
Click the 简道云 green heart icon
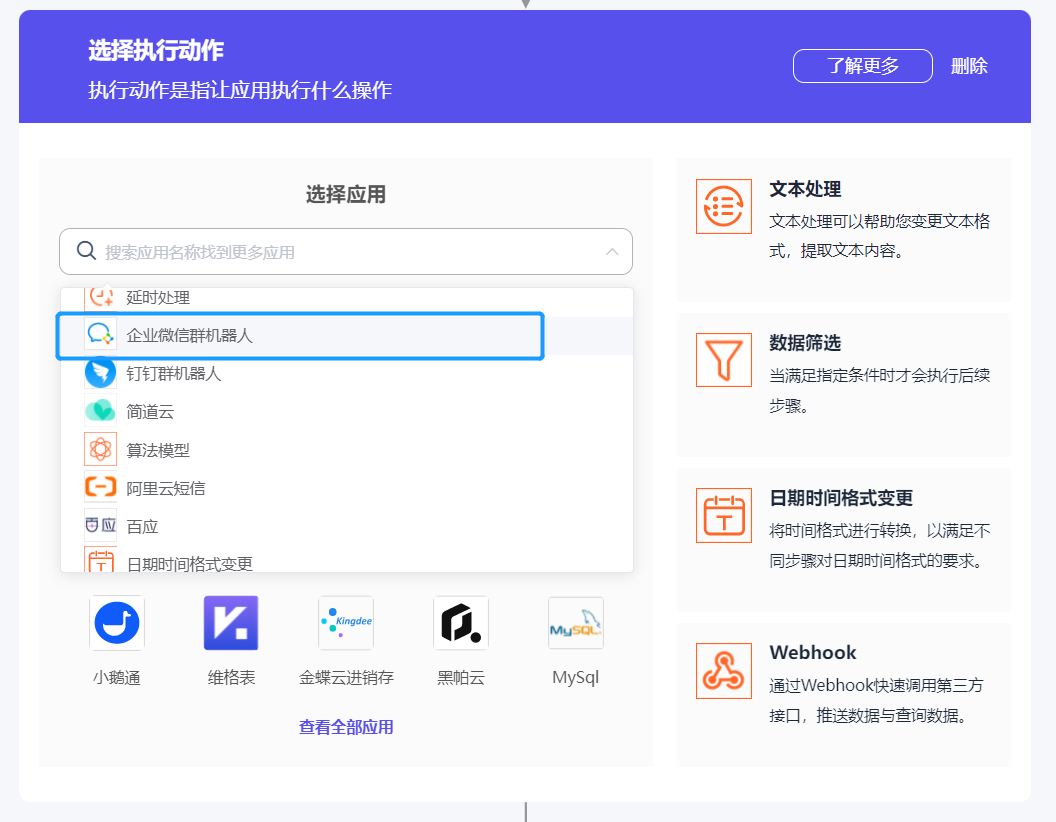click(100, 411)
